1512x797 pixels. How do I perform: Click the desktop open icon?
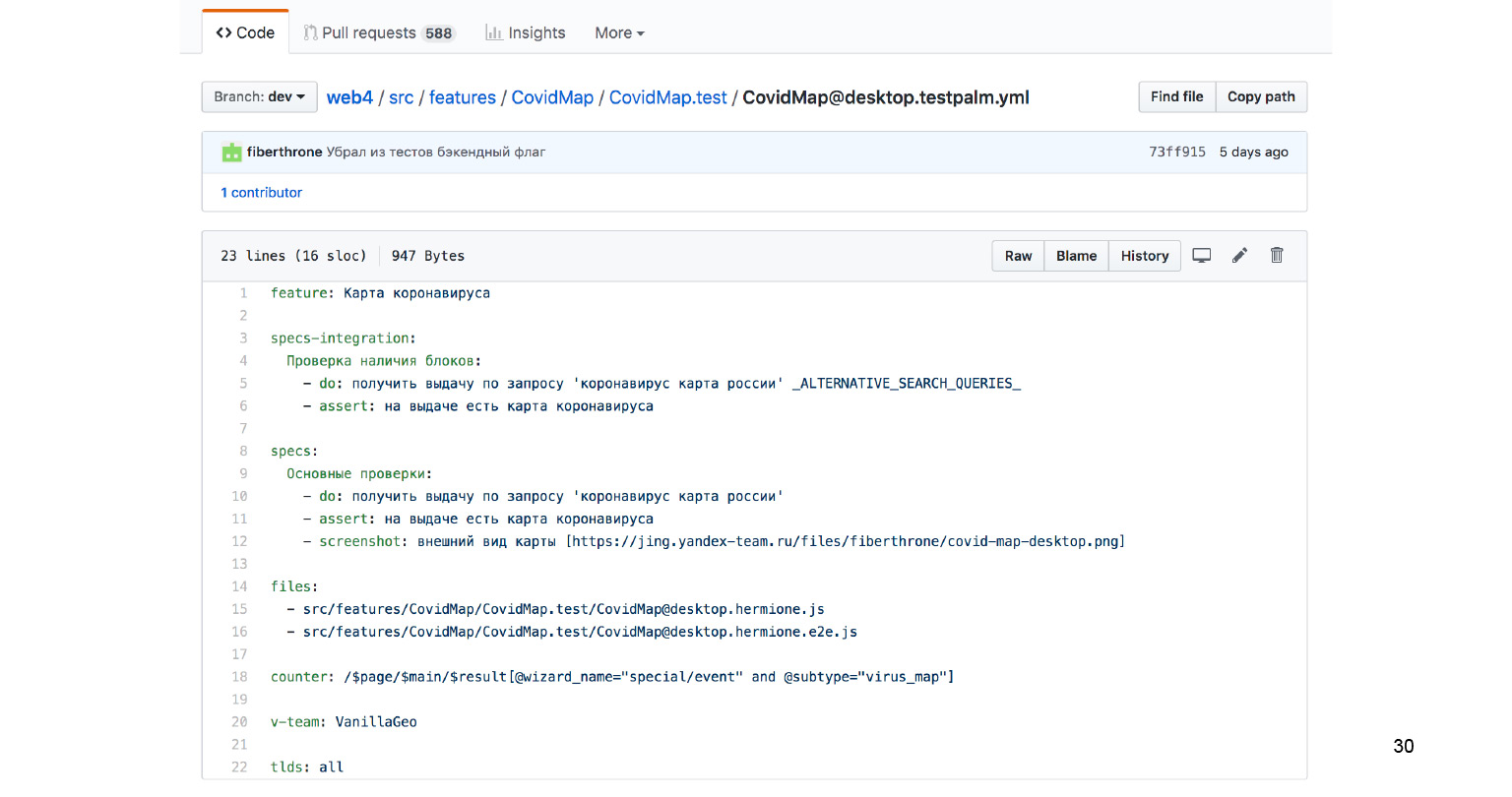(1202, 256)
